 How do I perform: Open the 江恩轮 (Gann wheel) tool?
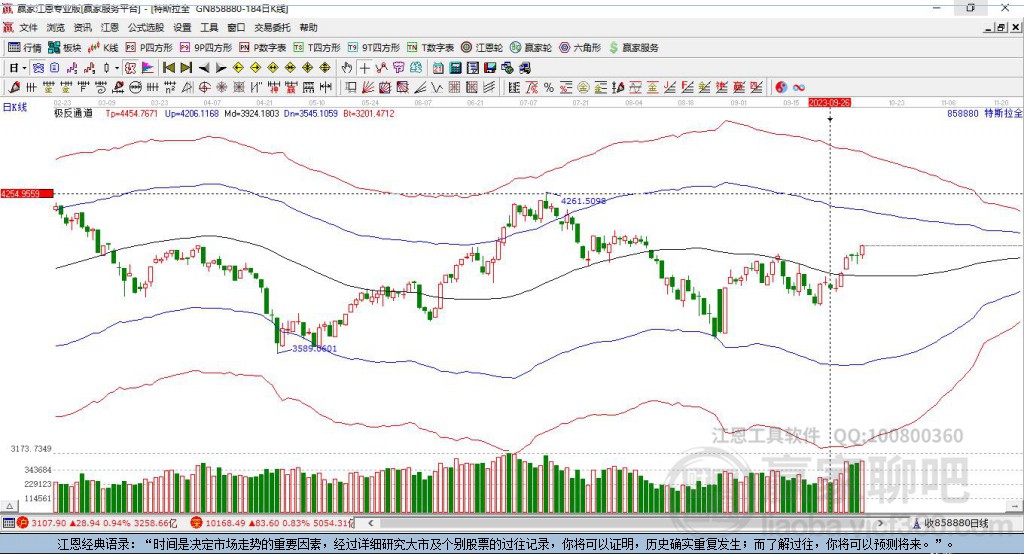(482, 48)
